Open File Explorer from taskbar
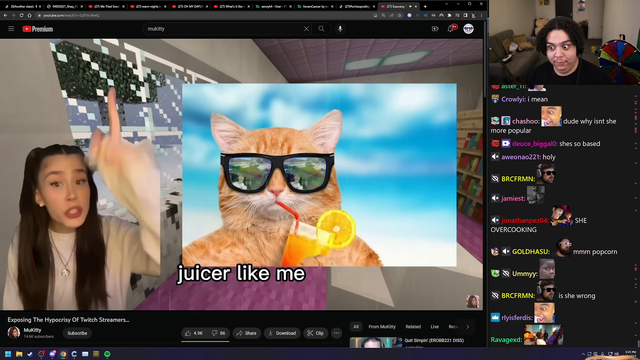The height and width of the screenshot is (360, 640). [x=19, y=354]
